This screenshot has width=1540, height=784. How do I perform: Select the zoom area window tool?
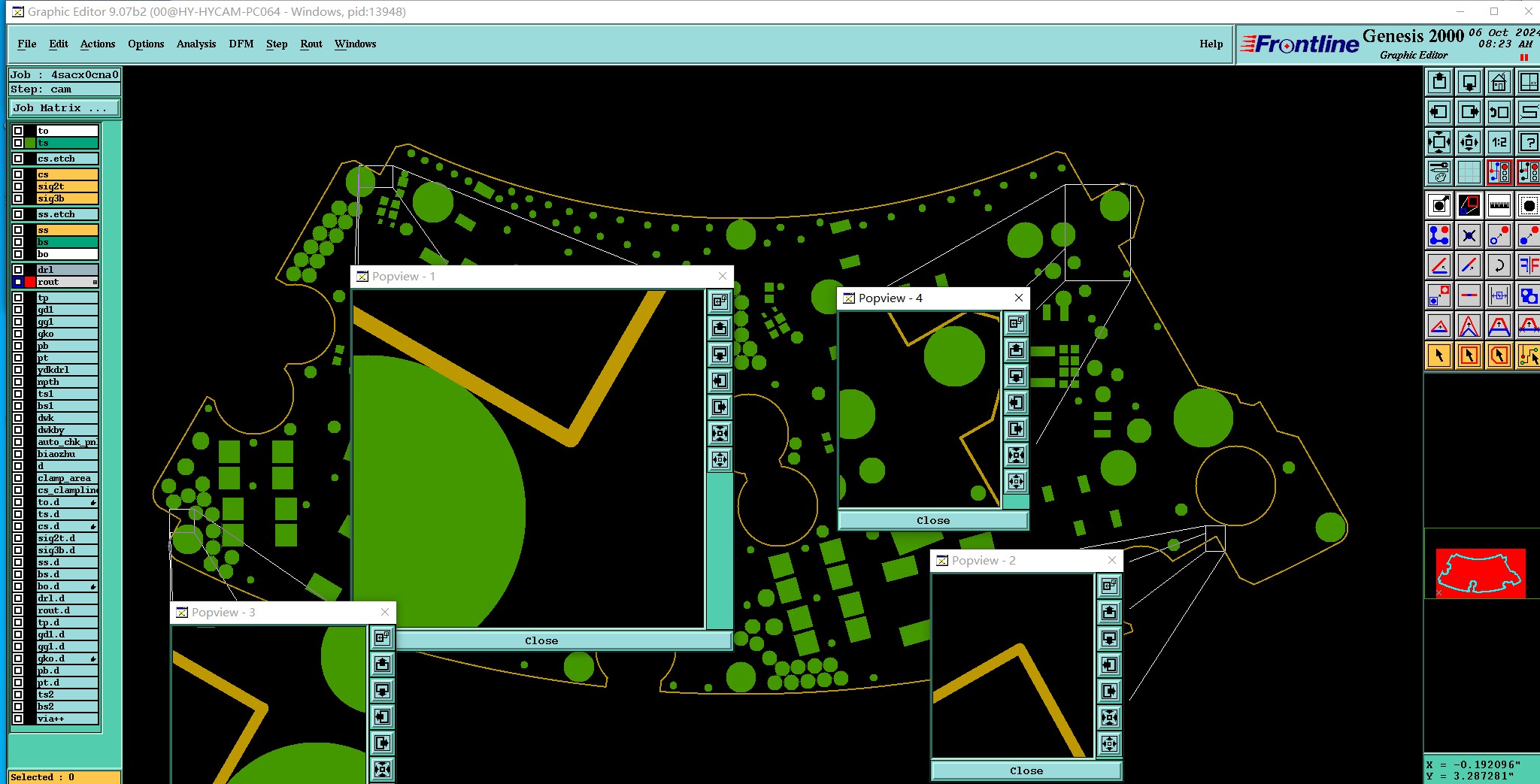tap(1469, 205)
